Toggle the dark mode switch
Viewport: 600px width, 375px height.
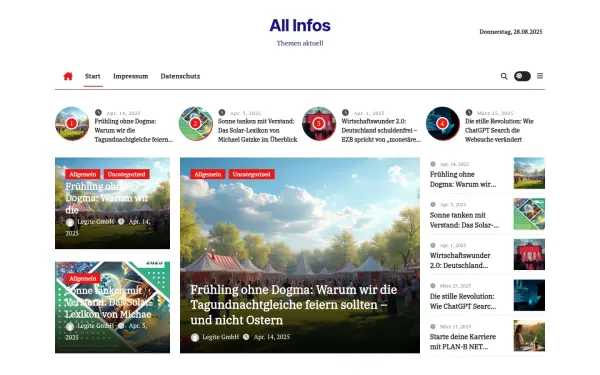click(522, 76)
